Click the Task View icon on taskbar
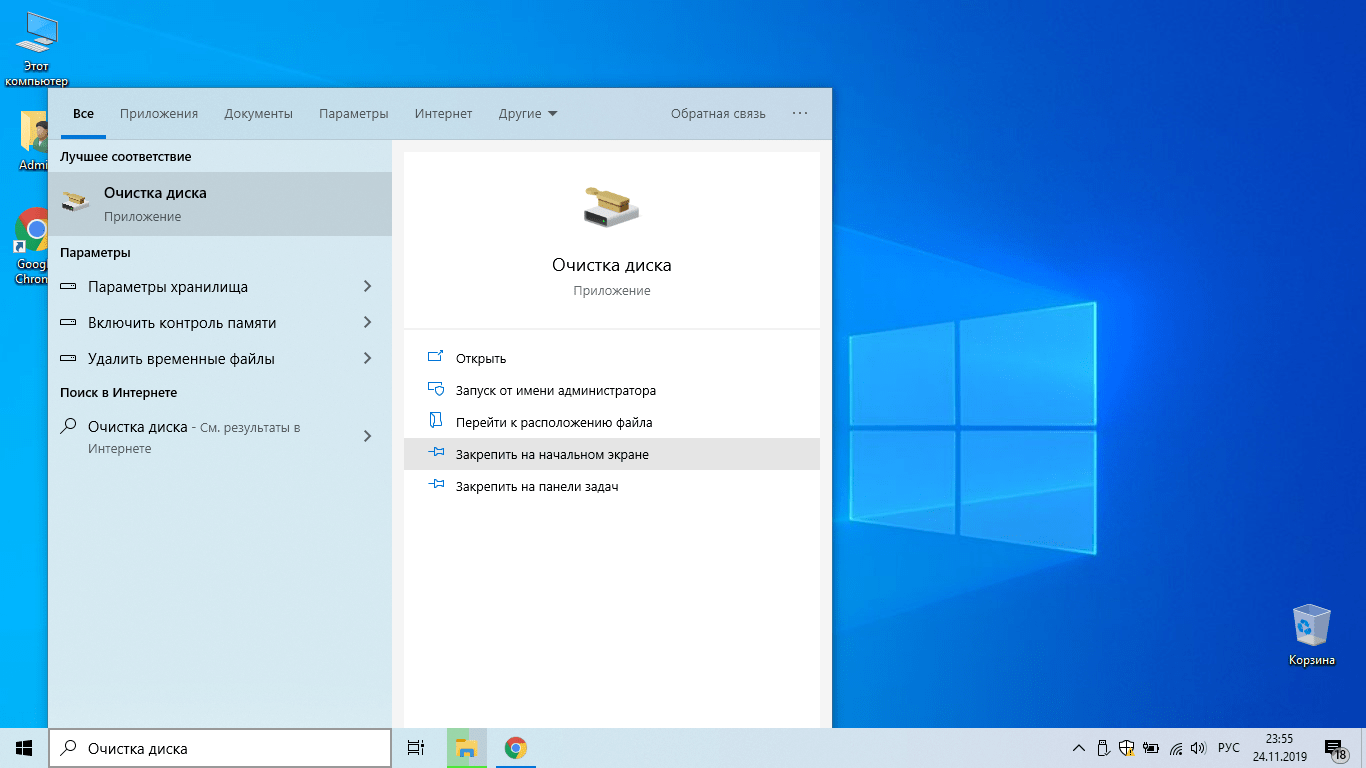Viewport: 1366px width, 768px height. click(x=416, y=748)
